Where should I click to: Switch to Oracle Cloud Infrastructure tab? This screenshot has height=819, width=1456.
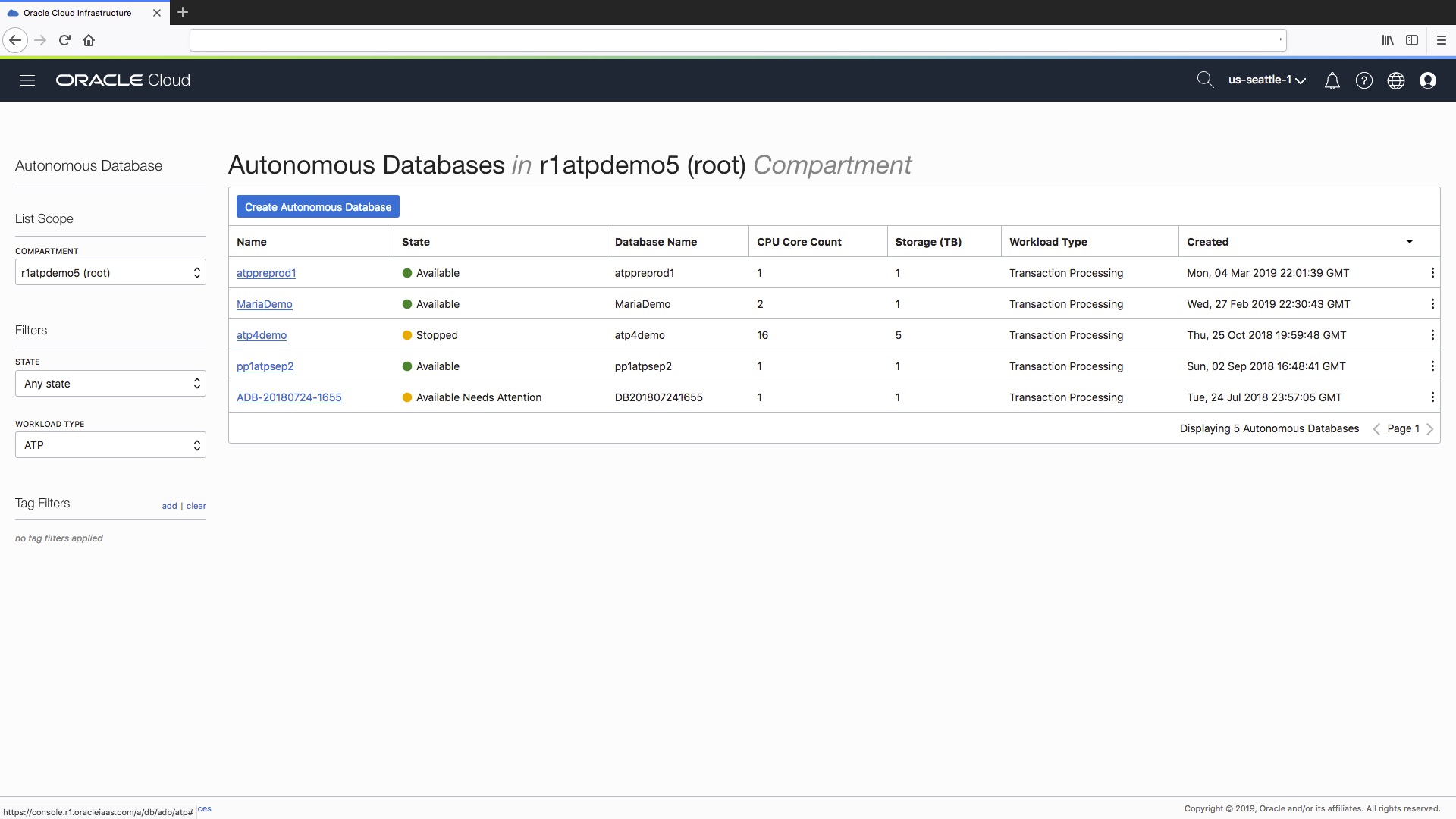point(77,13)
